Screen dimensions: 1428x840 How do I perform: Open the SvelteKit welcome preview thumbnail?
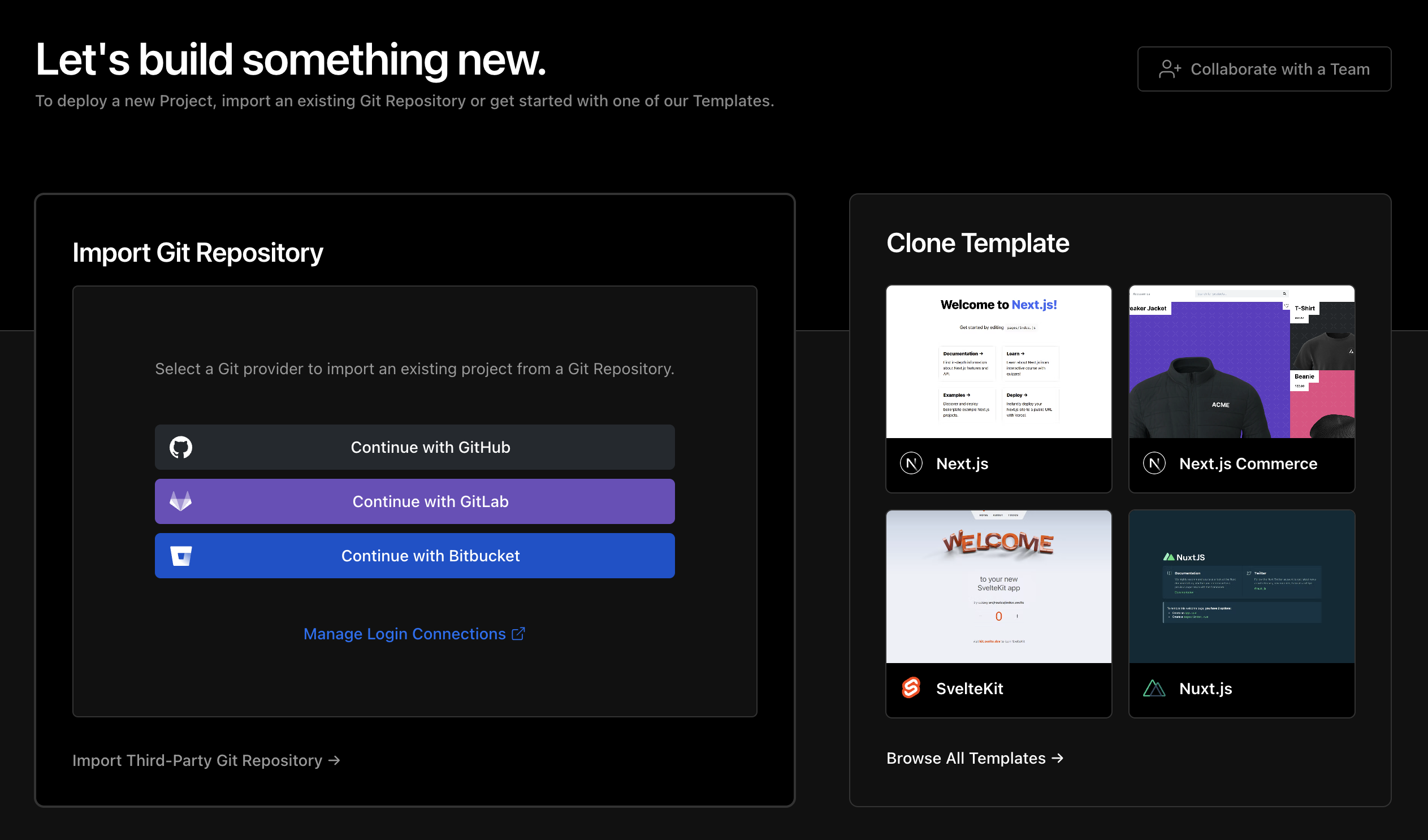[x=998, y=587]
